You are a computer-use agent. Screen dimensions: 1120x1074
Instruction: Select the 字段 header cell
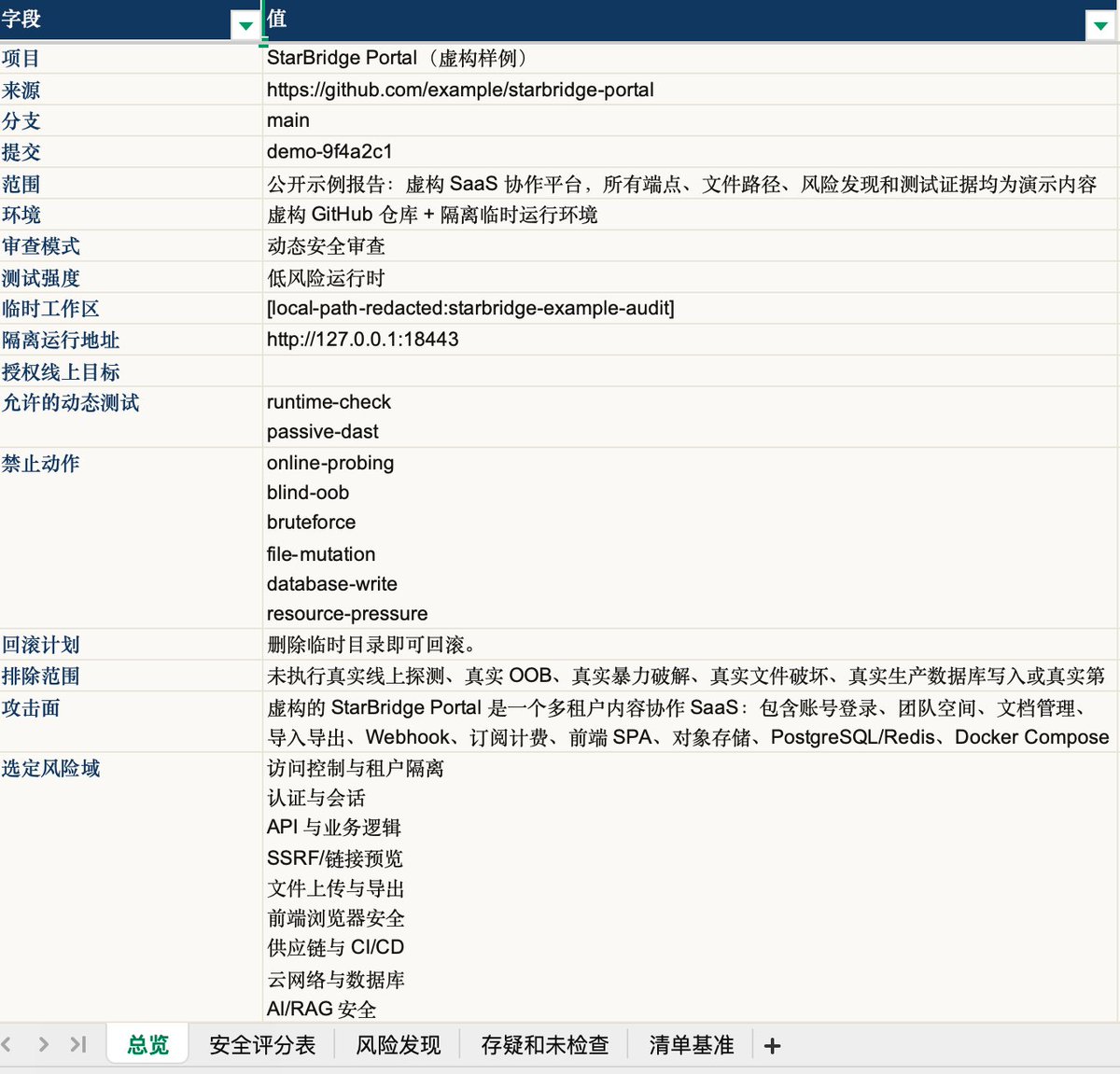coord(131,21)
